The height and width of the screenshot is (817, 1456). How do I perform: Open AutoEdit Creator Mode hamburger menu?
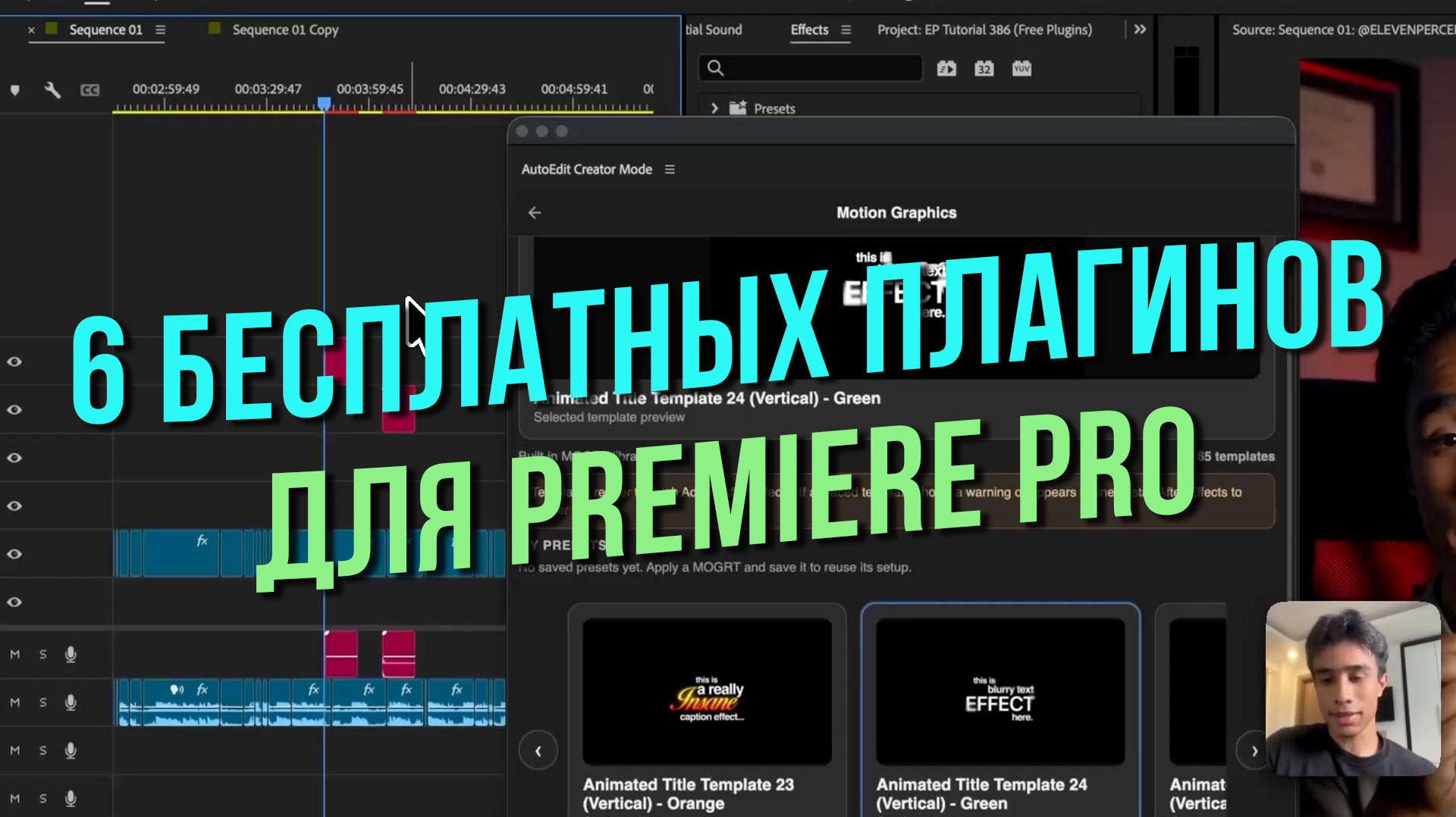point(670,169)
